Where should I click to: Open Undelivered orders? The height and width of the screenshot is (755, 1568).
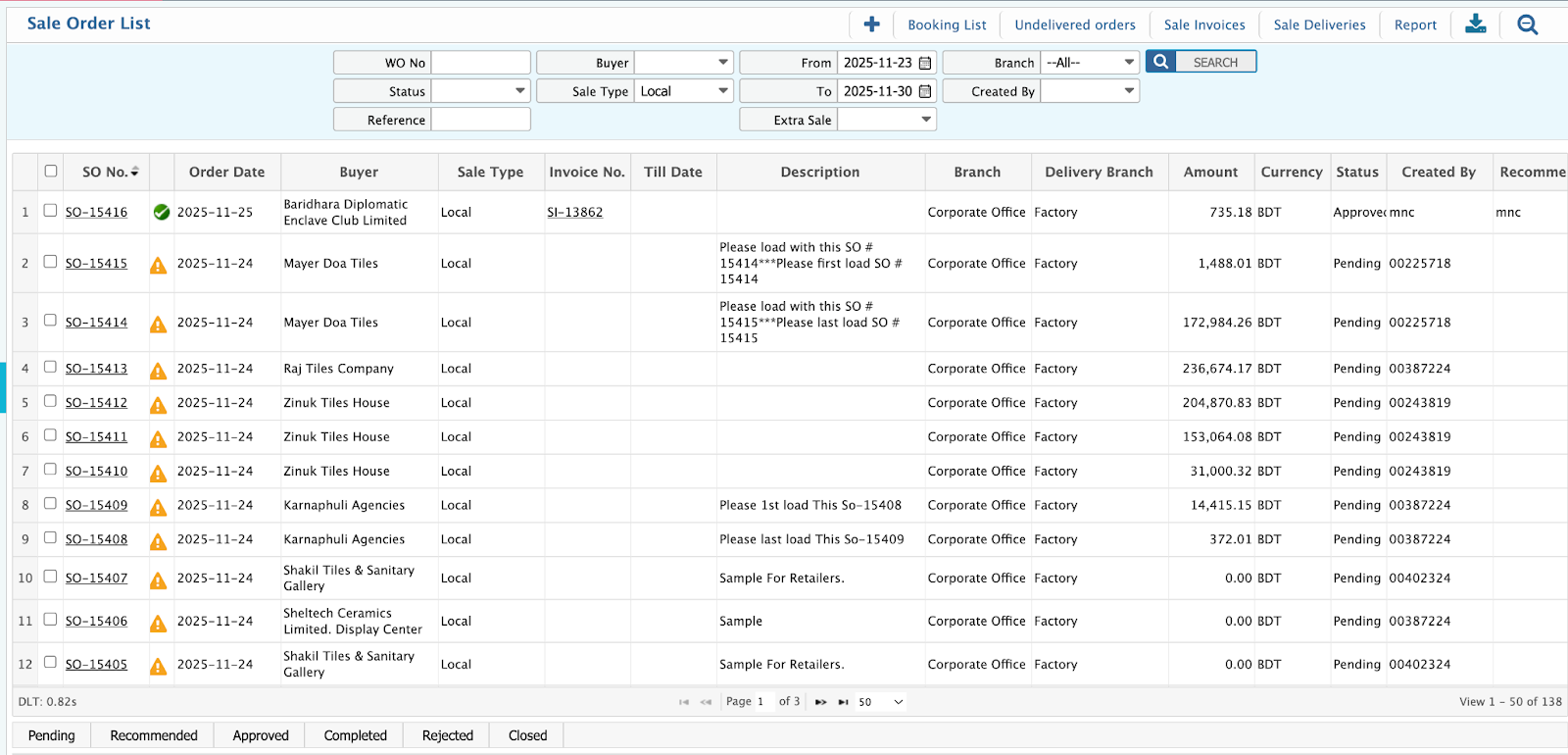point(1075,25)
